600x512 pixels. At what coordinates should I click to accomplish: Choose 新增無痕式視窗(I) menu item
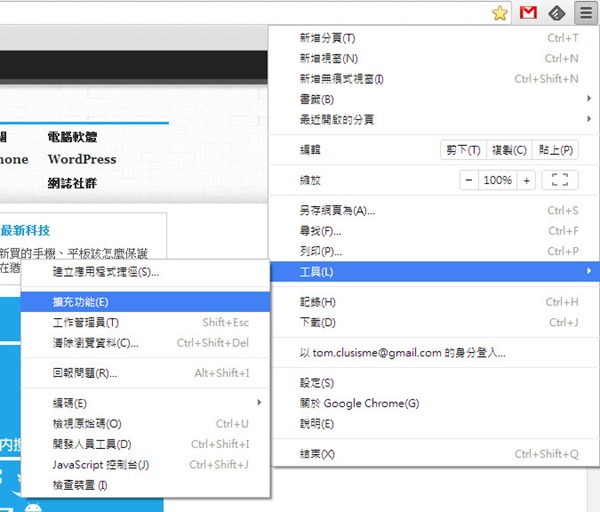[x=430, y=79]
